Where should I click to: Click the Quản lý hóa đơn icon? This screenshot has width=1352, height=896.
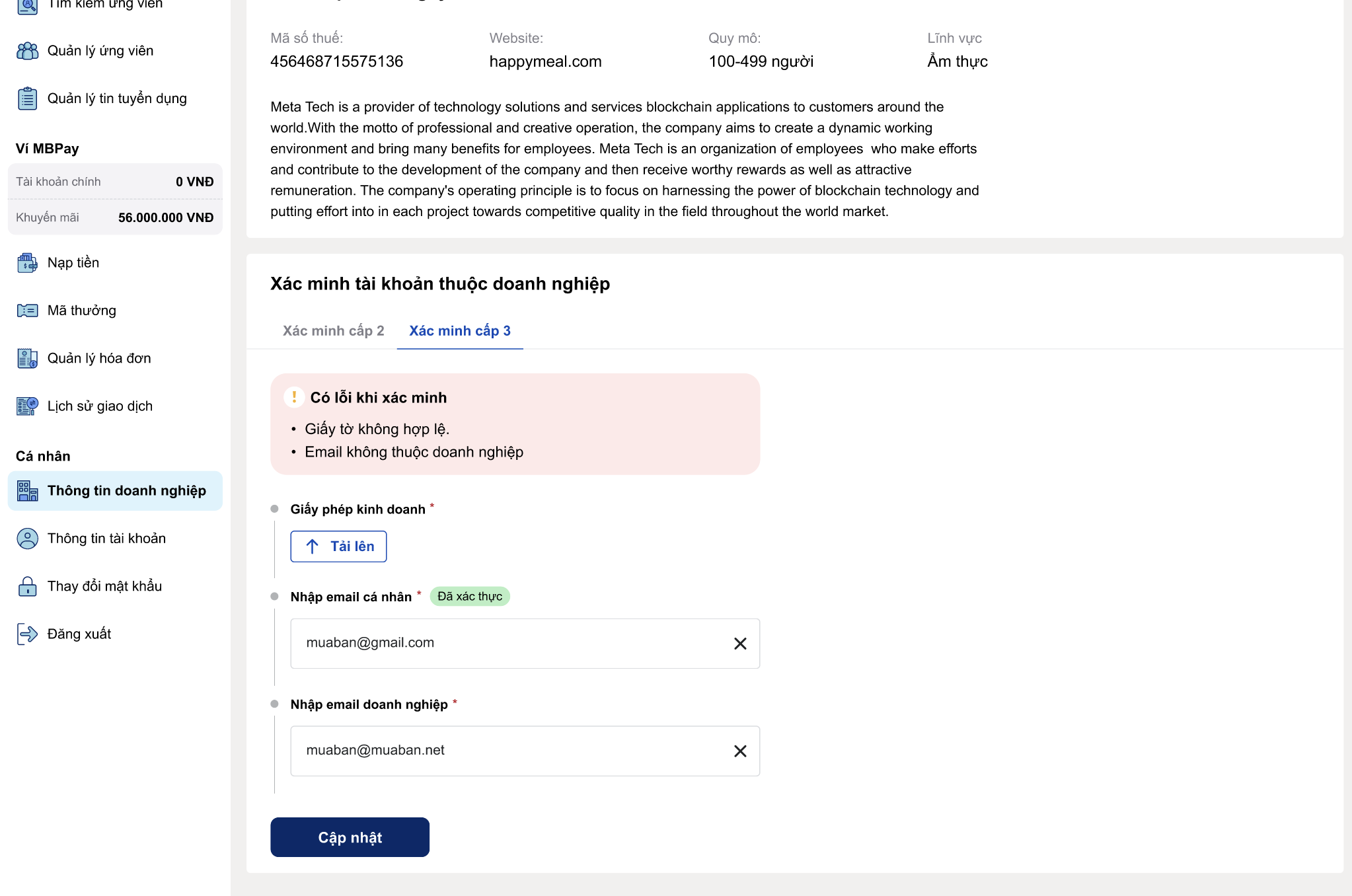click(x=26, y=357)
